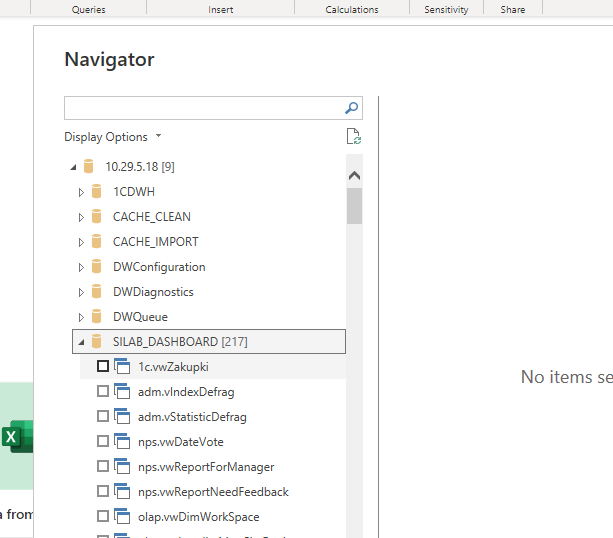Click the 1CDWH database icon
The image size is (613, 538).
click(x=97, y=192)
